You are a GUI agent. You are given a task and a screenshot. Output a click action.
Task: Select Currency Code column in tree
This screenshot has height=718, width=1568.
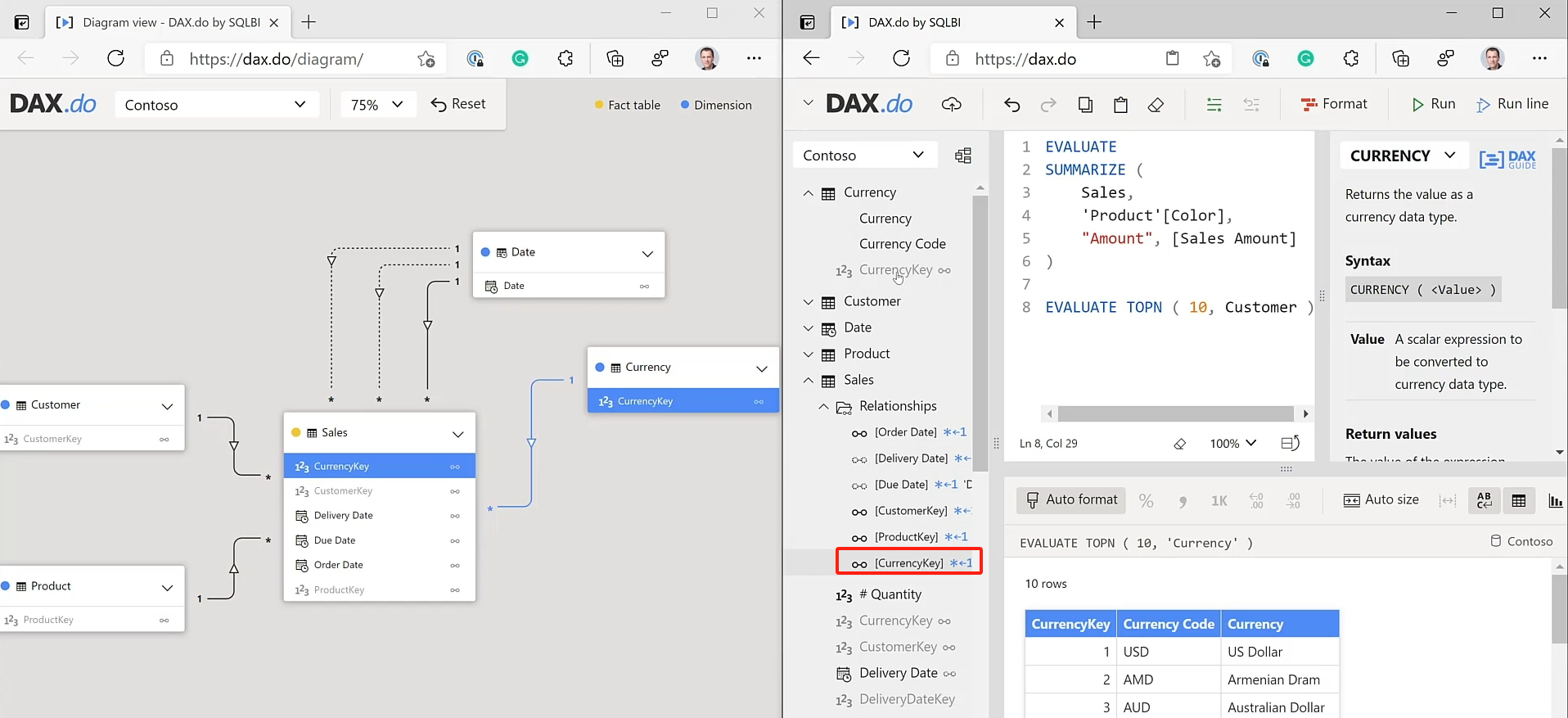coord(903,244)
